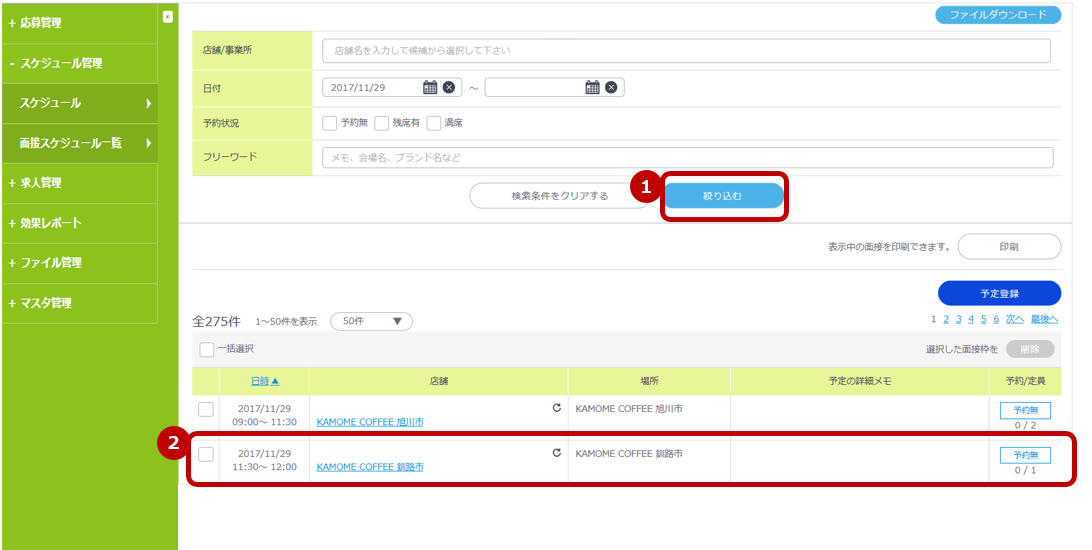1092x550 pixels.
Task: Check the 予約無 filter checkbox
Action: 330,123
